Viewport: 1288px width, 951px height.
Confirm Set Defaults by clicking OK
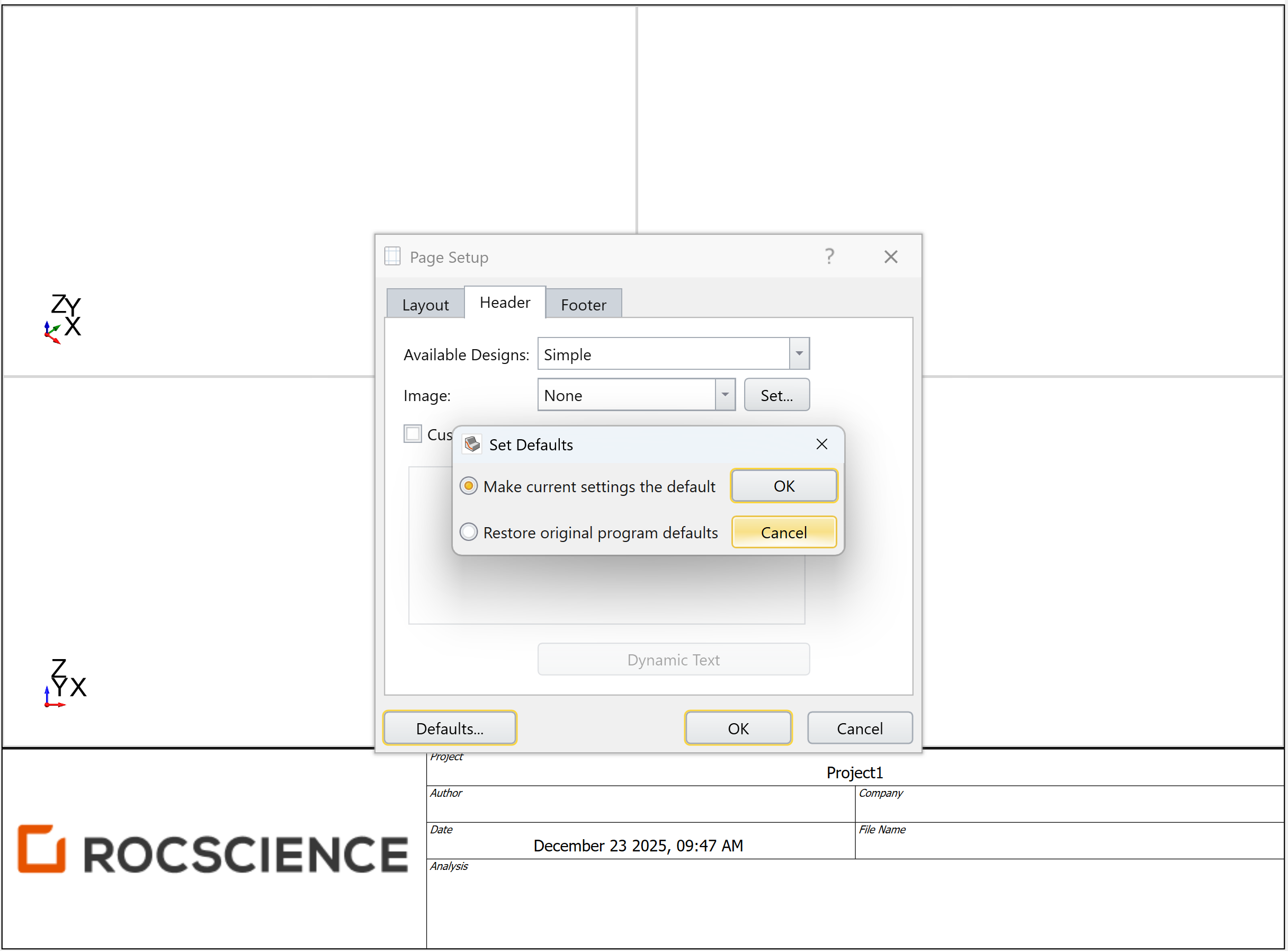coord(783,486)
